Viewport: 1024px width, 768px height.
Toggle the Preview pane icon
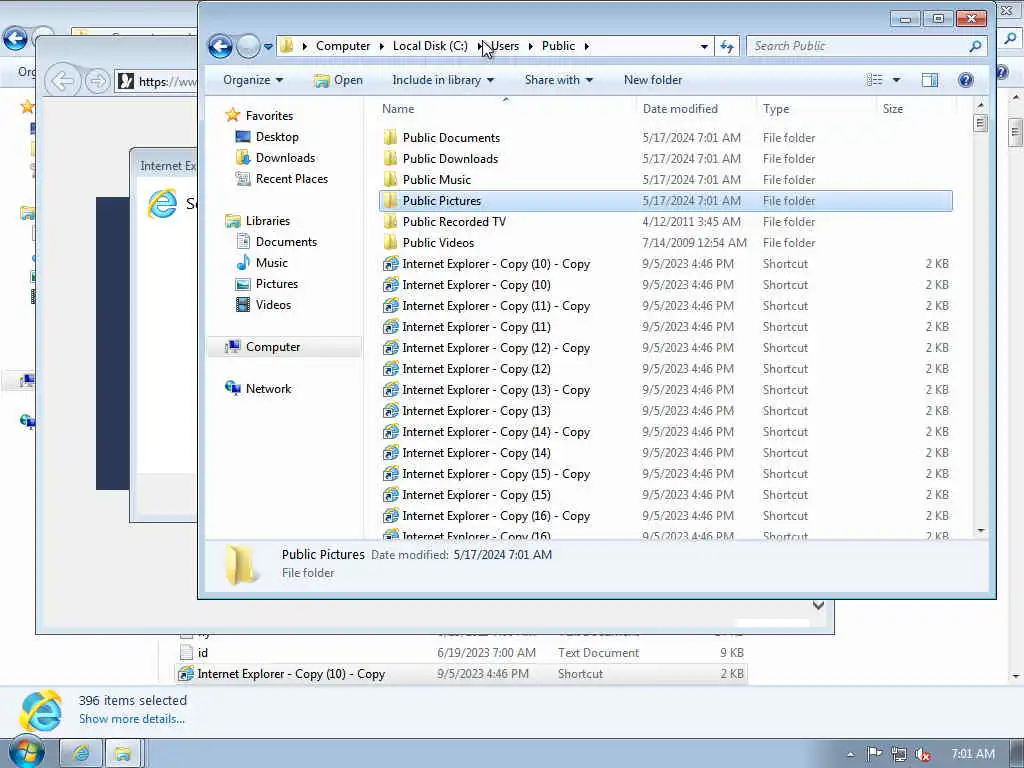coord(929,80)
